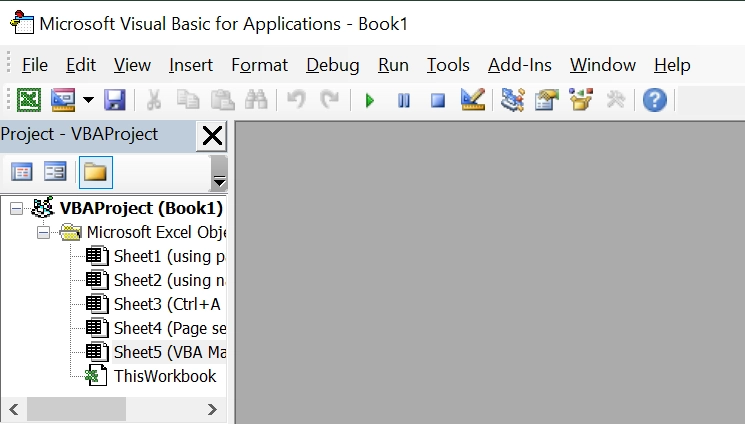745x424 pixels.
Task: Open the Debug menu
Action: point(333,65)
